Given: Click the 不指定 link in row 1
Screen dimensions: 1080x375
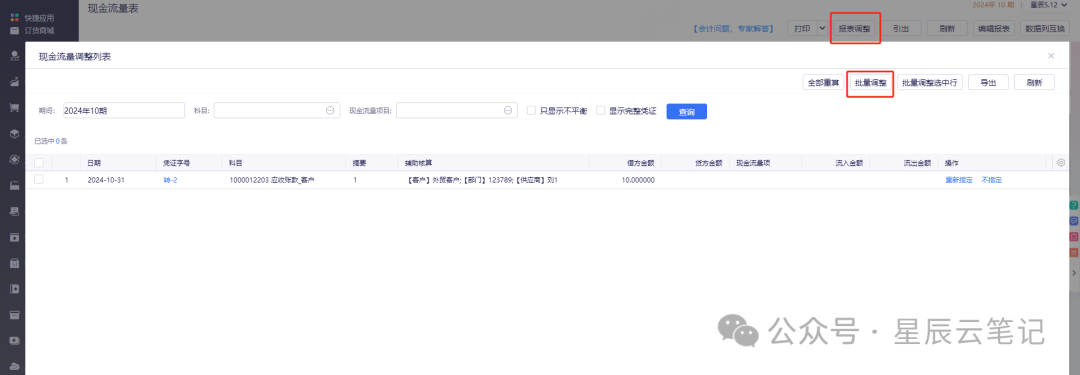Looking at the screenshot, I should 992,179.
